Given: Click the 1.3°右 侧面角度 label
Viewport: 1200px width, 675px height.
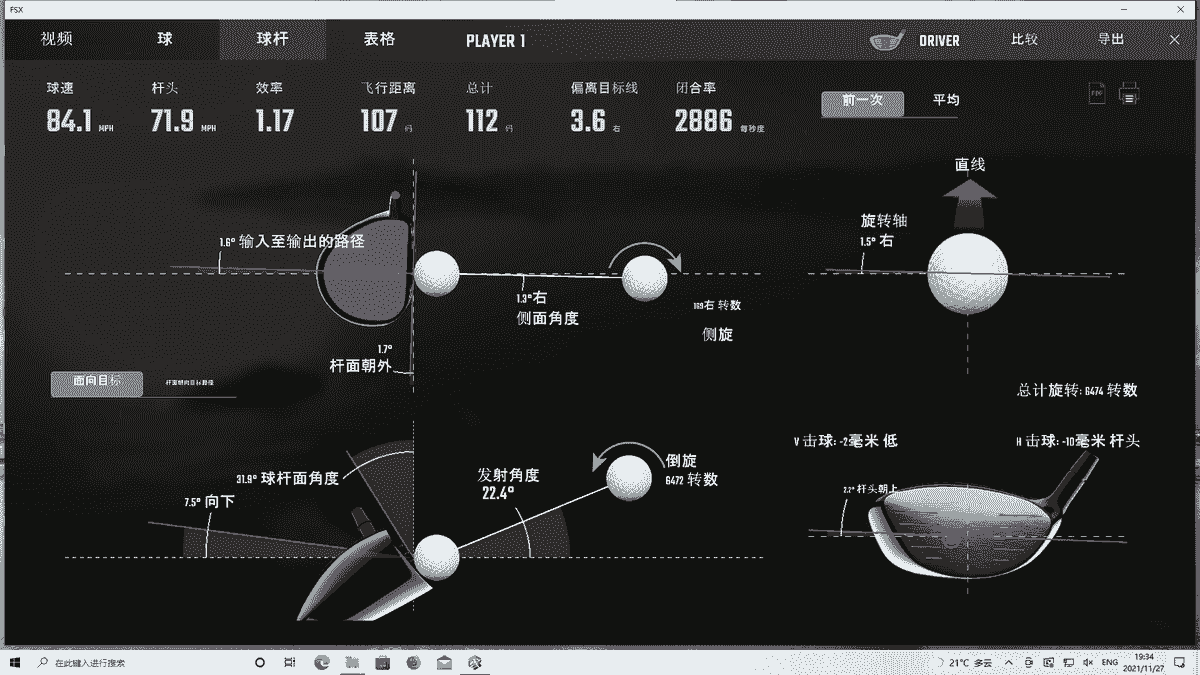Looking at the screenshot, I should (x=547, y=309).
